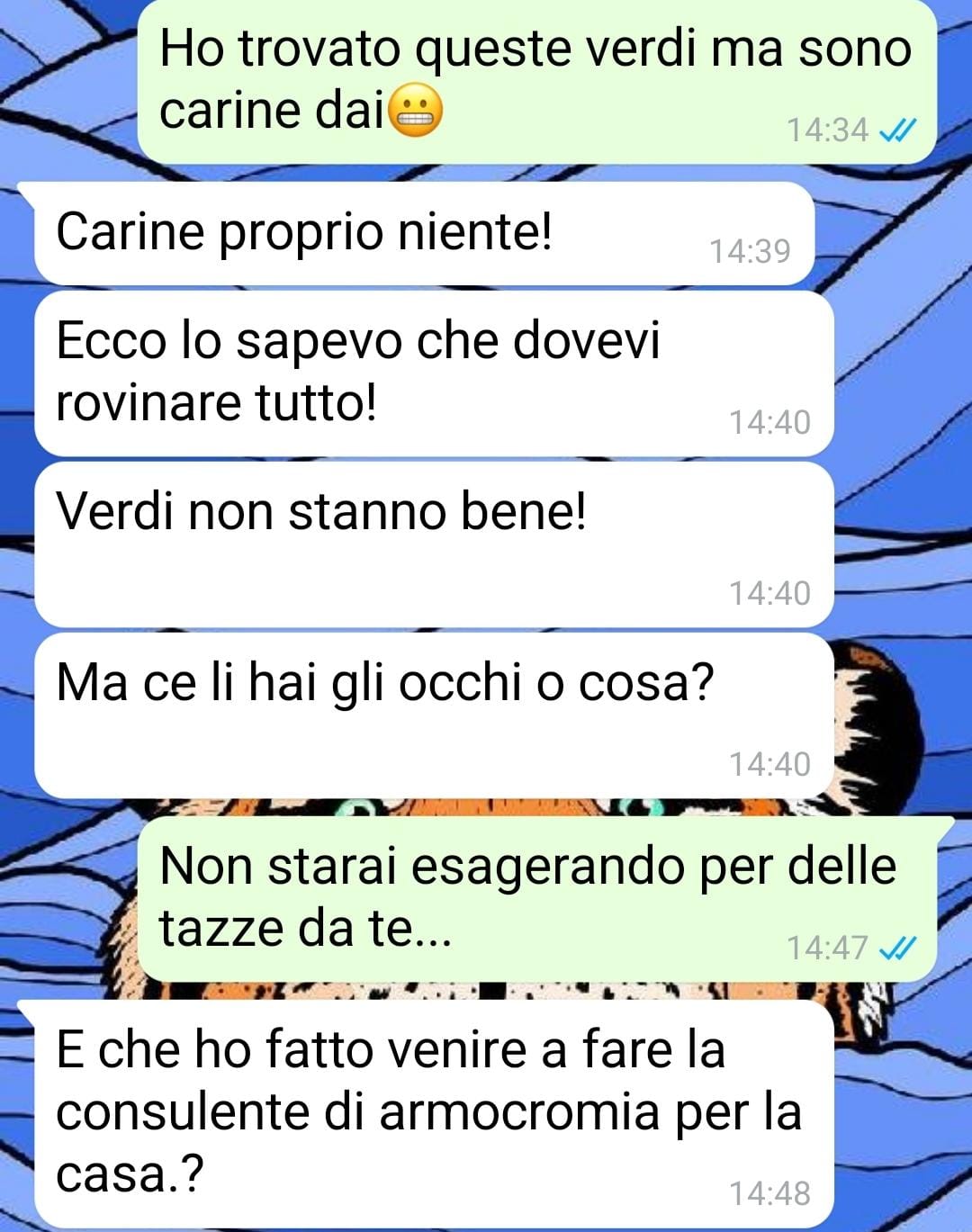Click the 14:48 timestamp on last message
Viewport: 972px width, 1232px height.
tap(769, 1193)
